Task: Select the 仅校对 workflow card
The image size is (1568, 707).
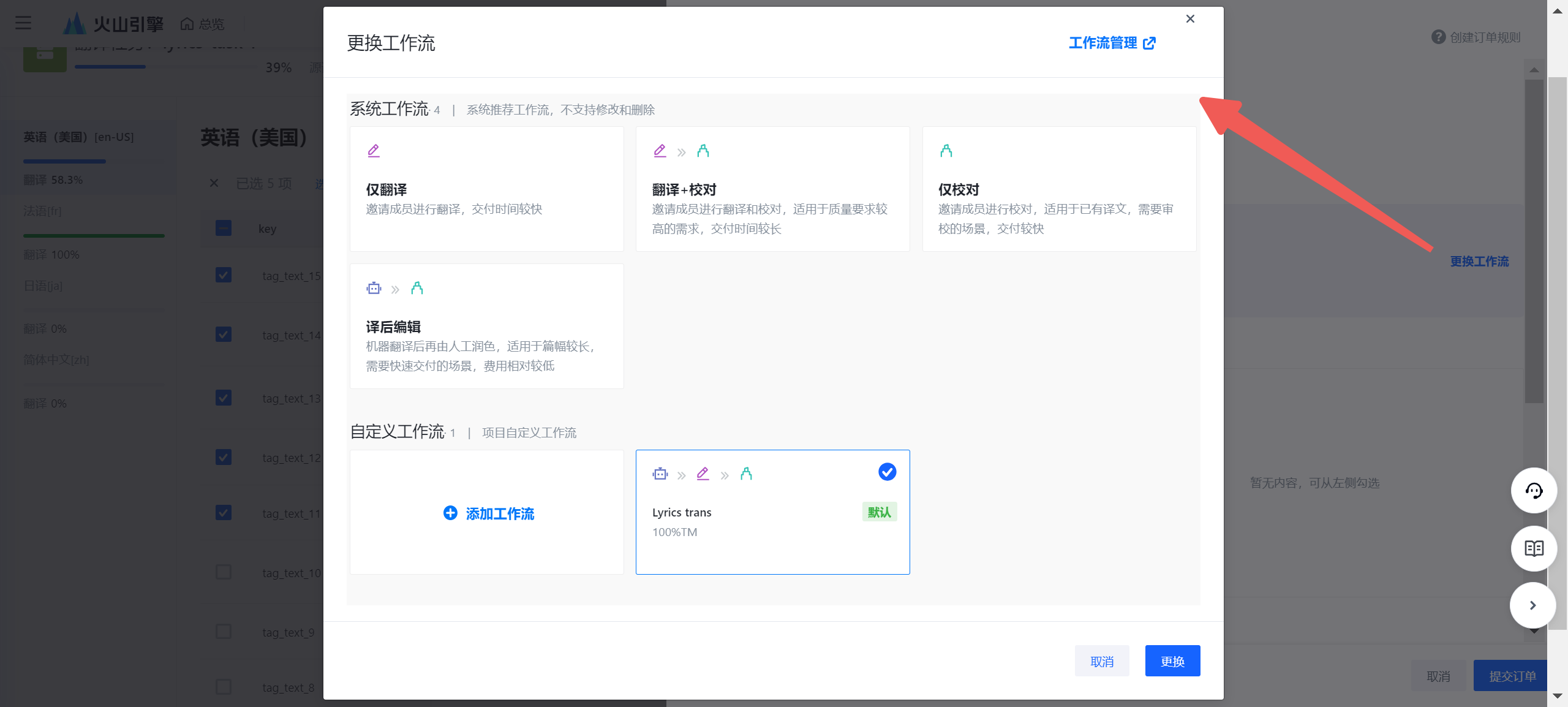Action: (1058, 189)
